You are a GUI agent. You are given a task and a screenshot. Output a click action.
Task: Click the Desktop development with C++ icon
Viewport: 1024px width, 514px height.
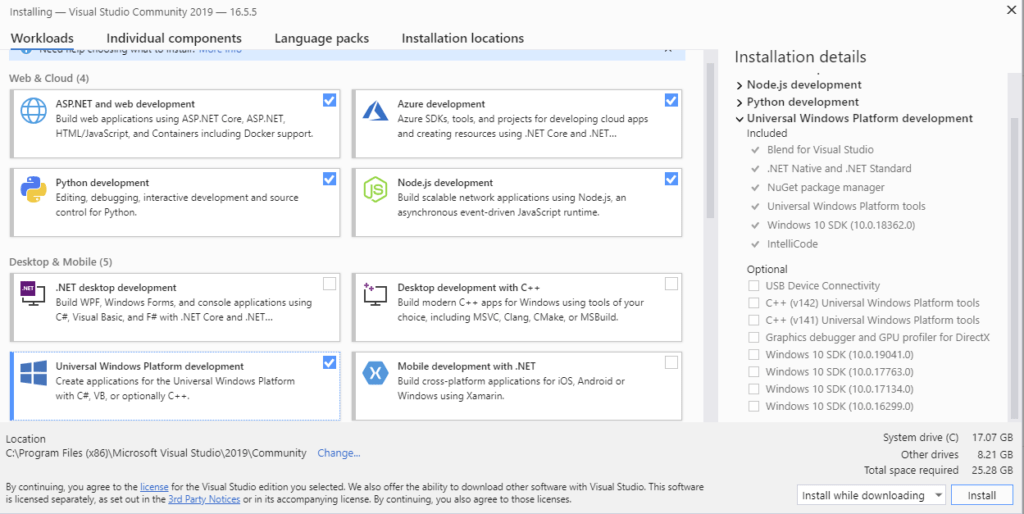(375, 293)
